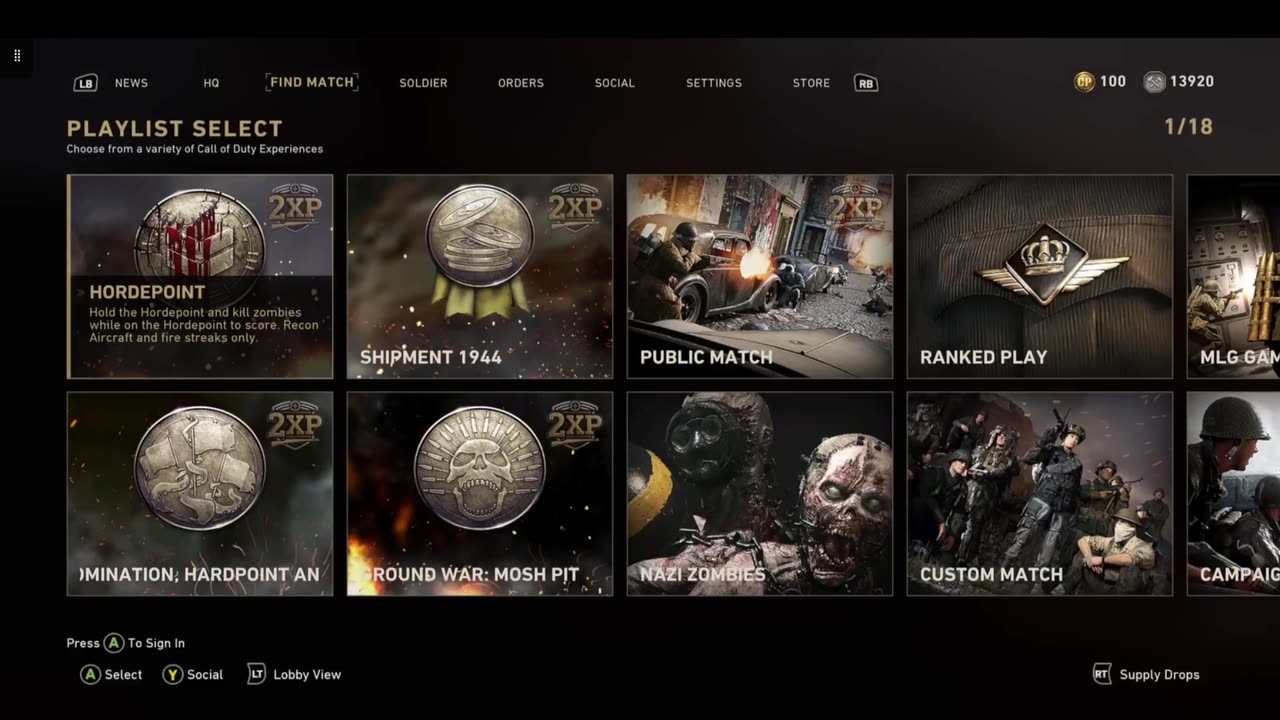Click the crown winged emblem on Ranked Play
This screenshot has height=720, width=1280.
click(1053, 265)
